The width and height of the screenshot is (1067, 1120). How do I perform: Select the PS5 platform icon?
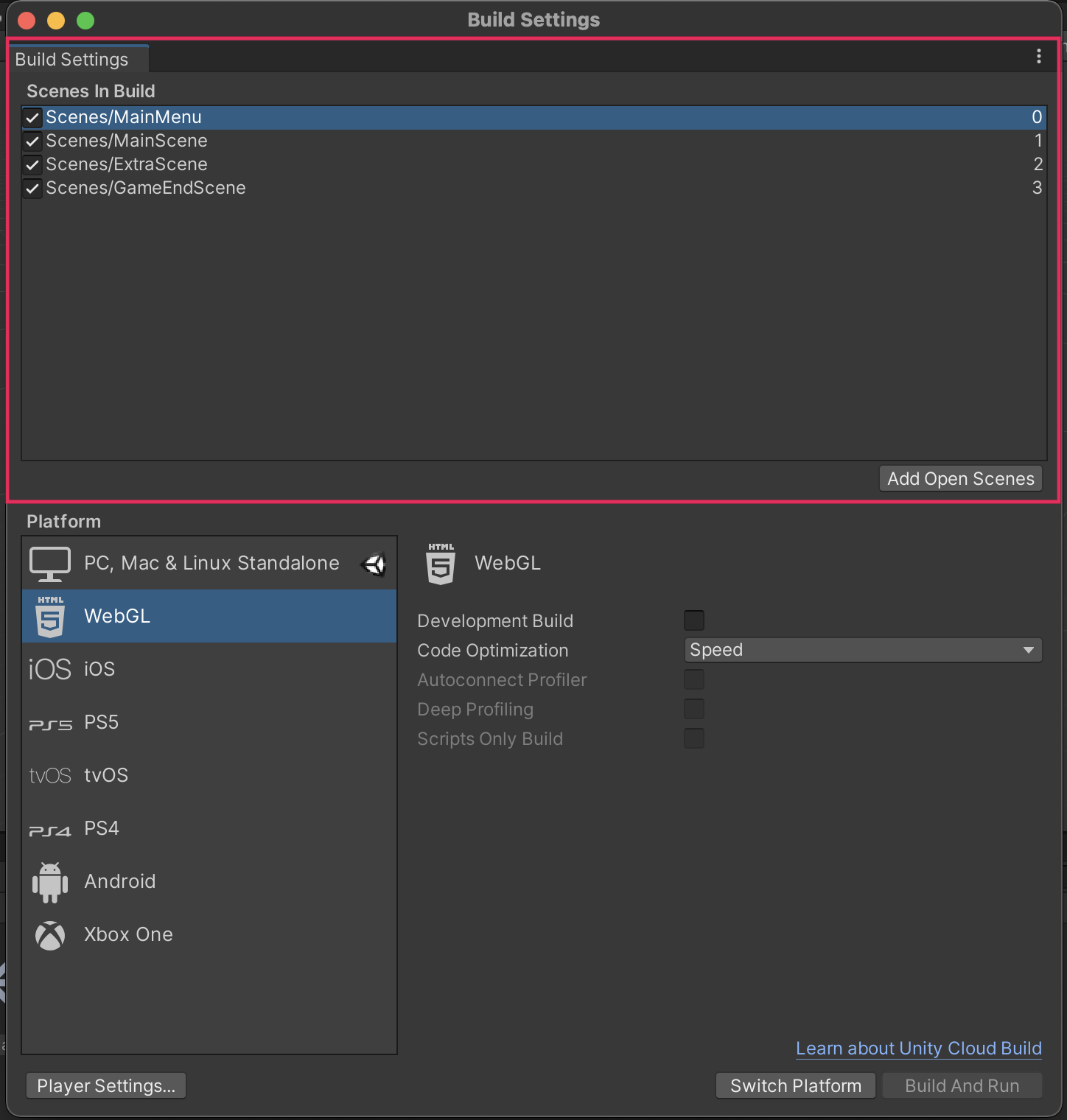(50, 723)
